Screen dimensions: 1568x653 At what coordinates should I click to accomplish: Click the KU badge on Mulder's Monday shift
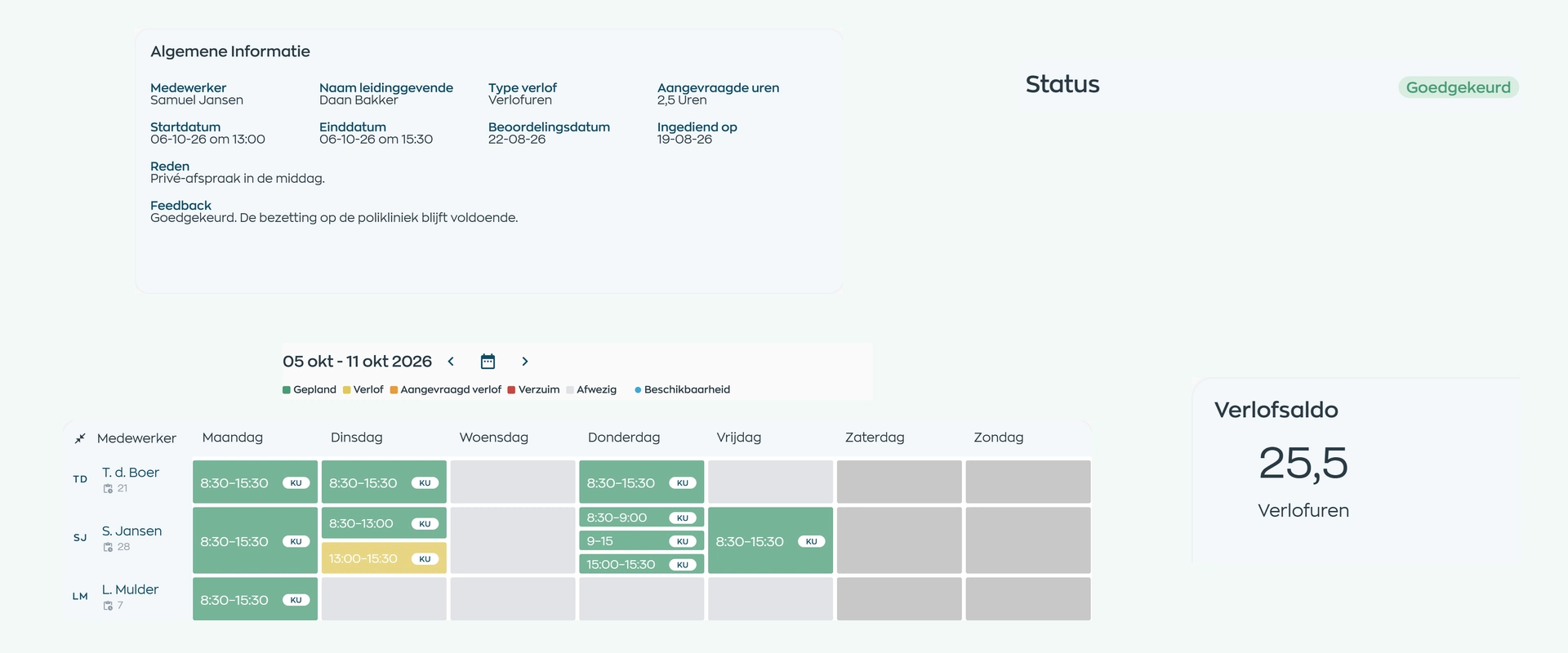point(296,600)
